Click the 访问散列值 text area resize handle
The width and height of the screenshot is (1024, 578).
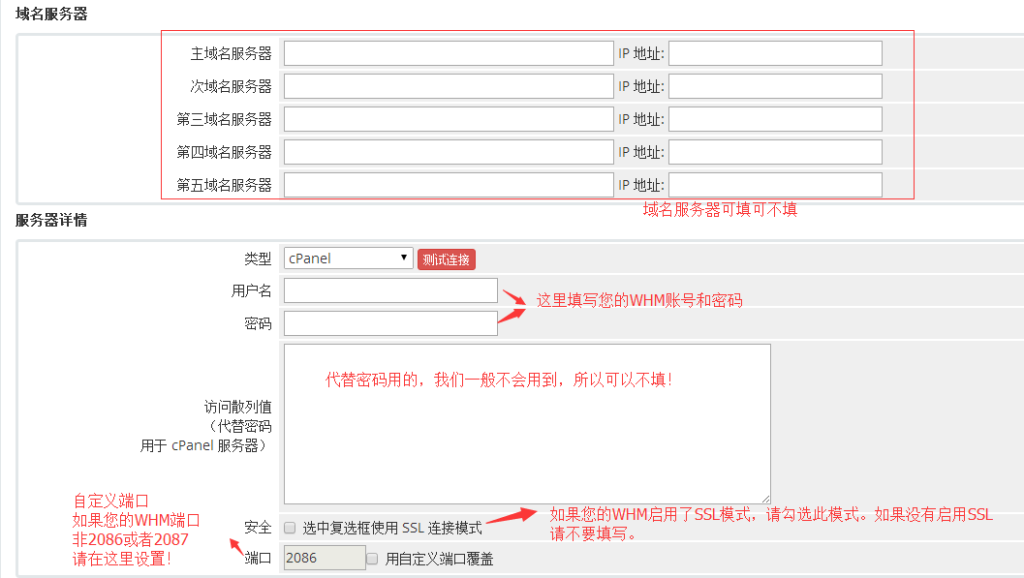pos(765,499)
